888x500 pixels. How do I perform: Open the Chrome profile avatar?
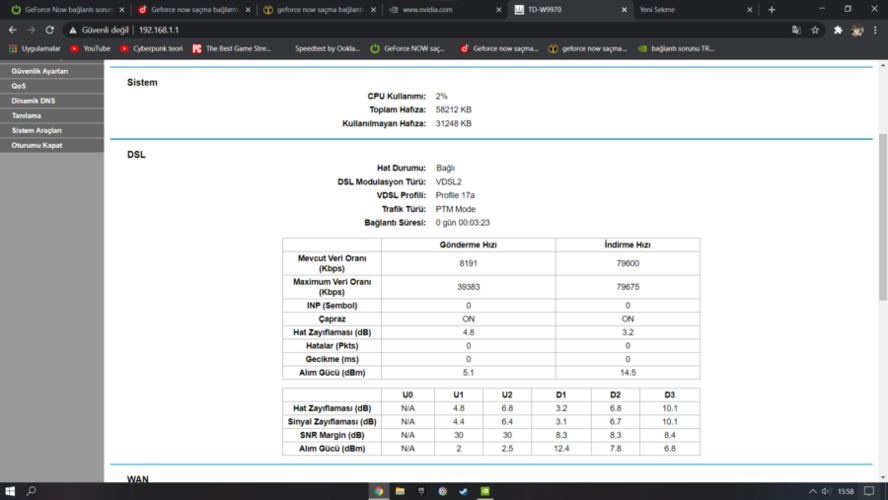coord(857,30)
